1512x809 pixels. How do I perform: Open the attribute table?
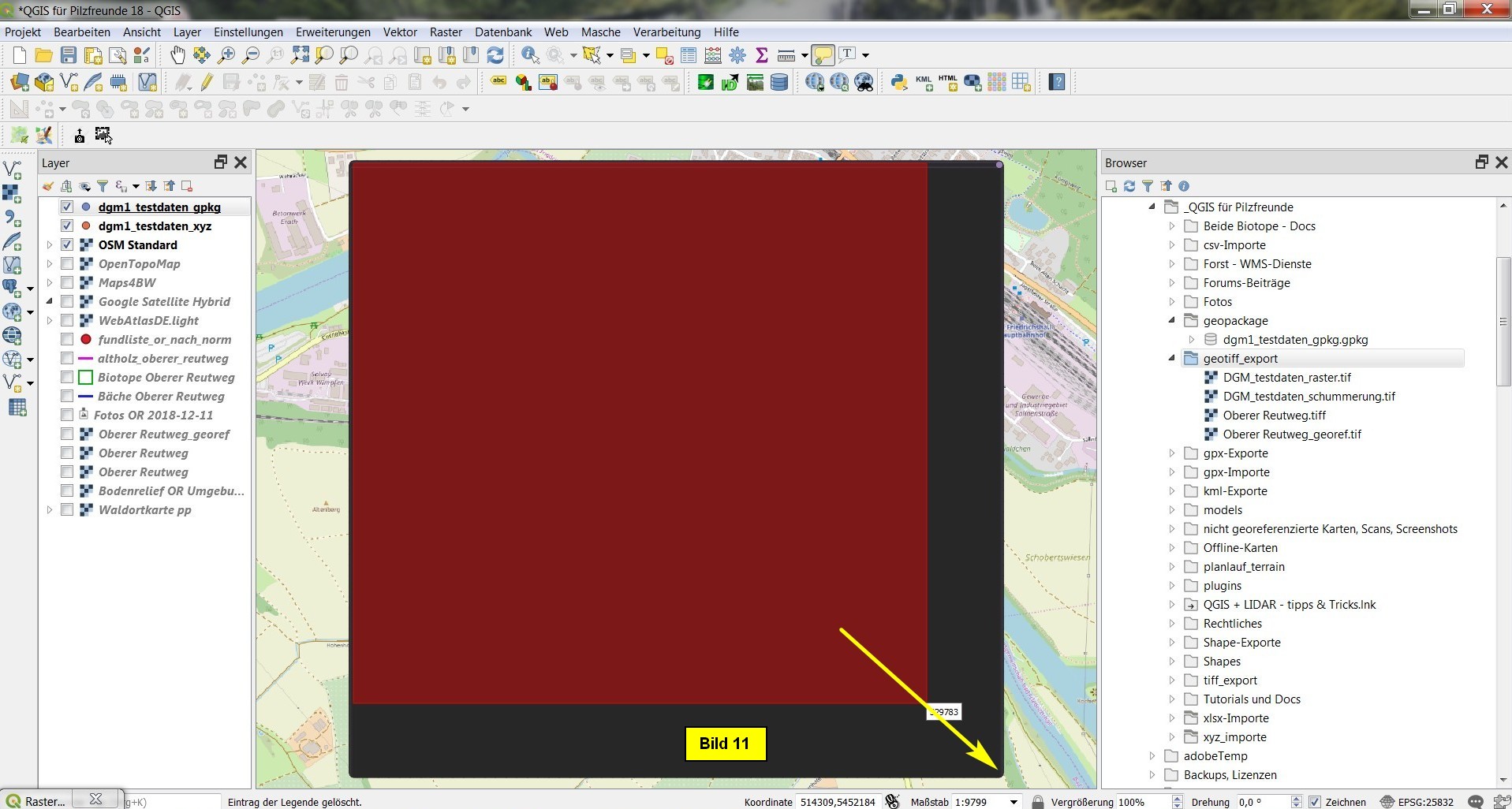coord(689,55)
